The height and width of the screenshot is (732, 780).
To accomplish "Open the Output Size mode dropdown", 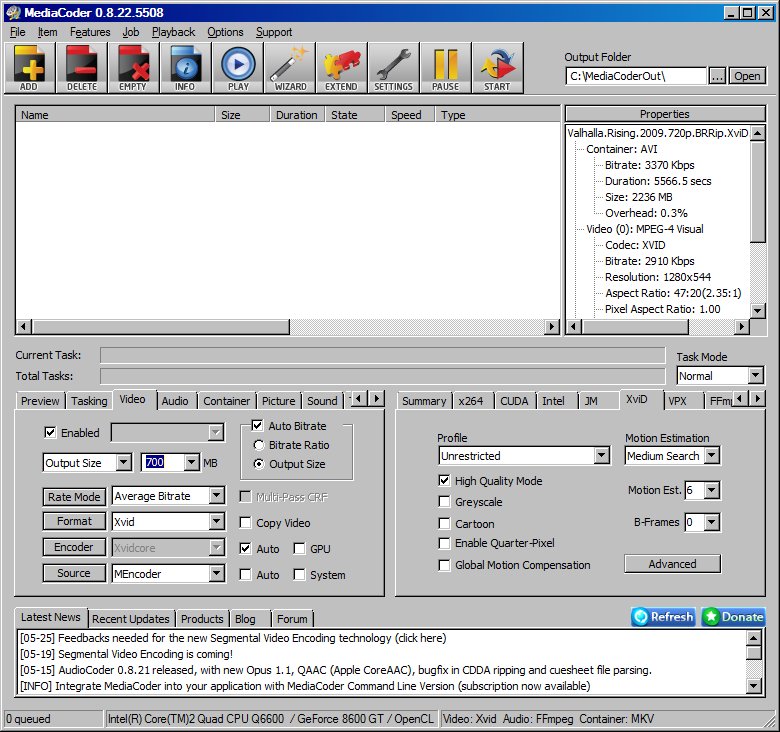I will 123,463.
